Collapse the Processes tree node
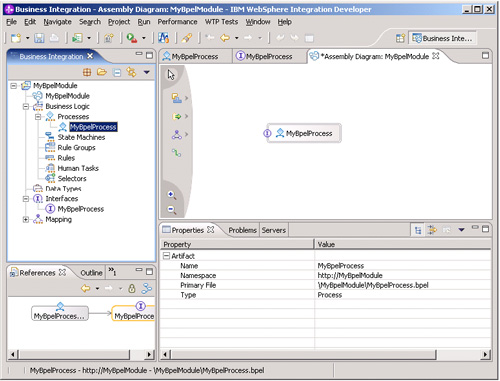 click(38, 117)
